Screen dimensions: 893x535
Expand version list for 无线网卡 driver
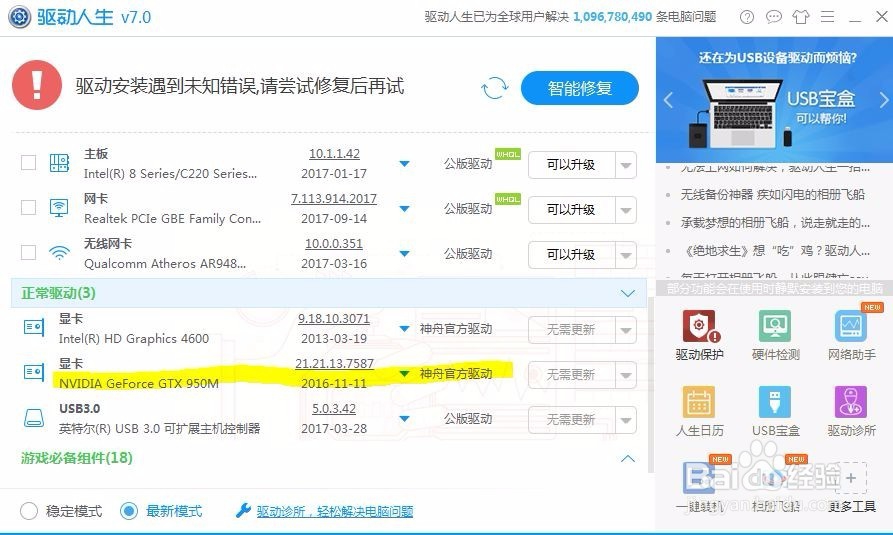coord(404,254)
